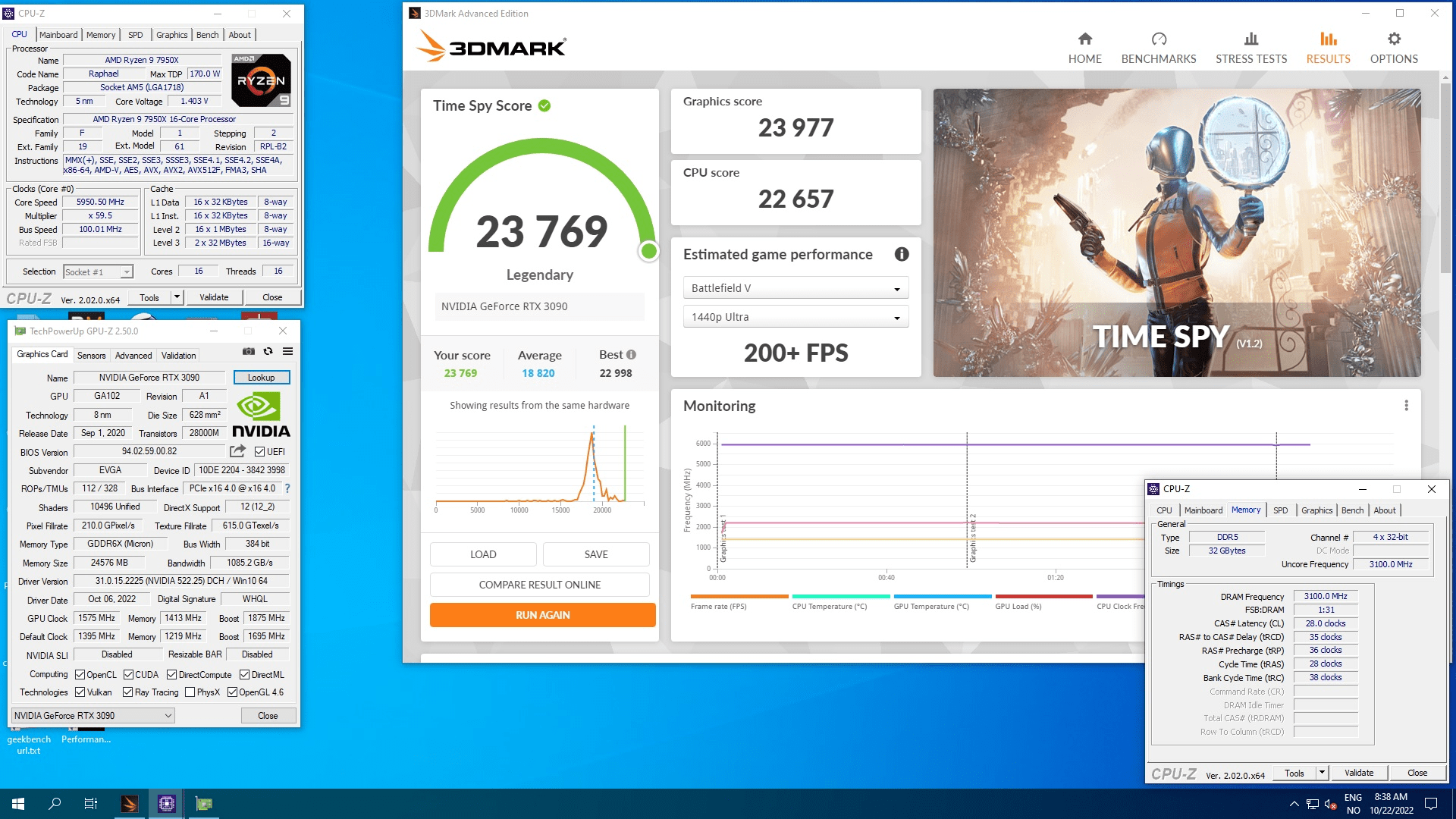Open the Options gear icon
Viewport: 1456px width, 819px height.
(1394, 39)
